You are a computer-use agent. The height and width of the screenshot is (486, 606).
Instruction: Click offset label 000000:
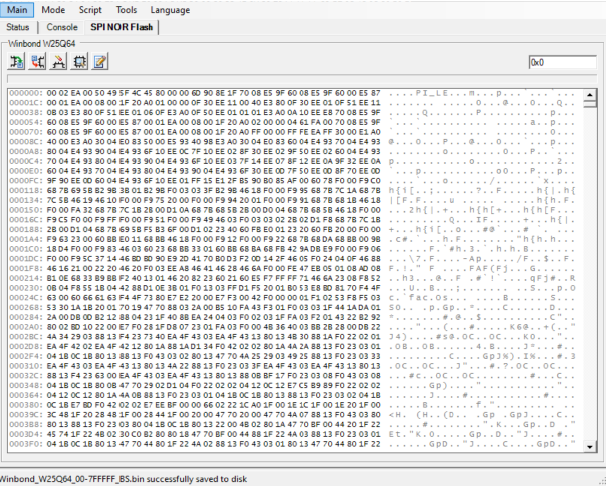(x=26, y=93)
